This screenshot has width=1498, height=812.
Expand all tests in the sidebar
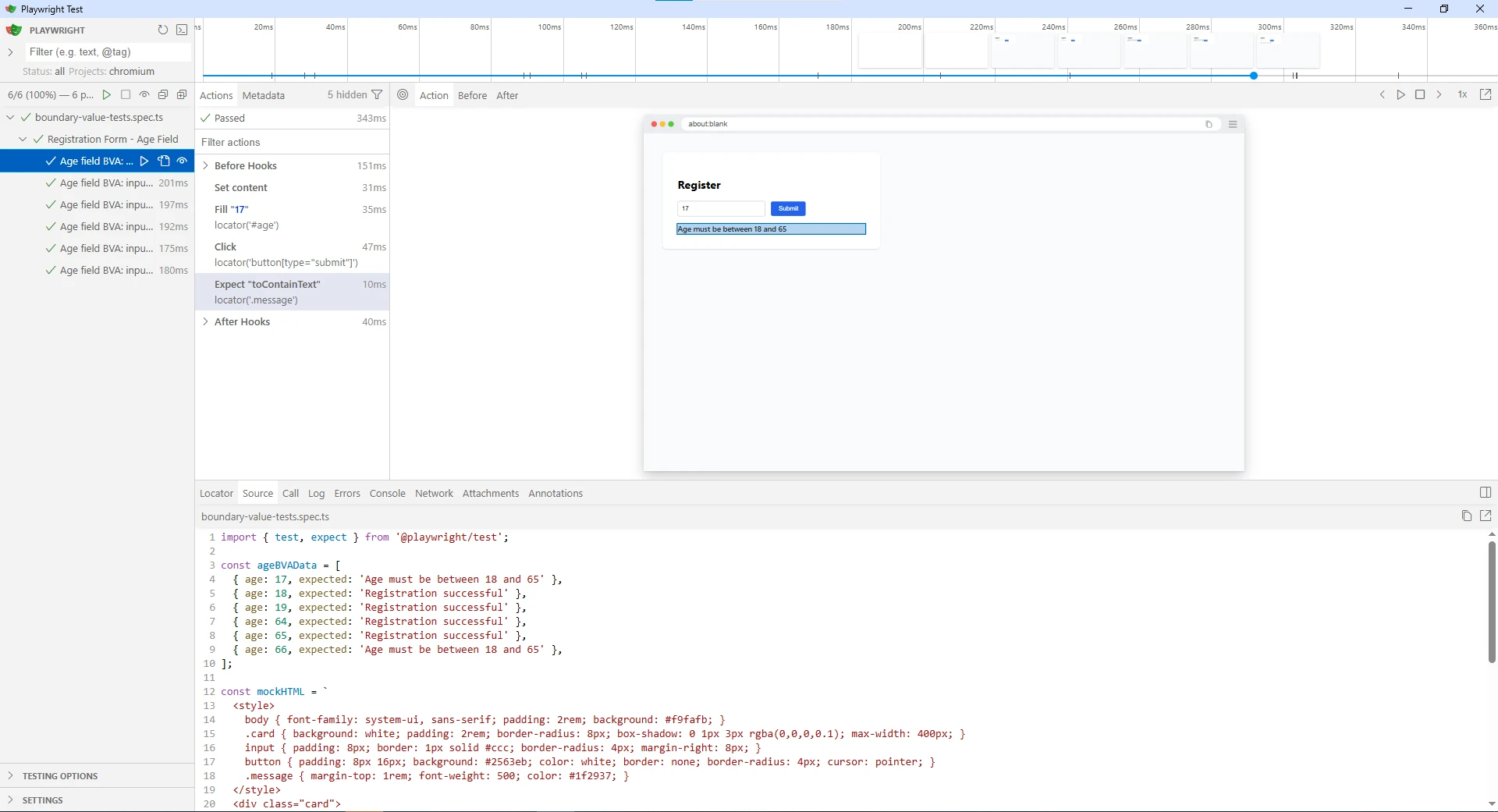[182, 94]
